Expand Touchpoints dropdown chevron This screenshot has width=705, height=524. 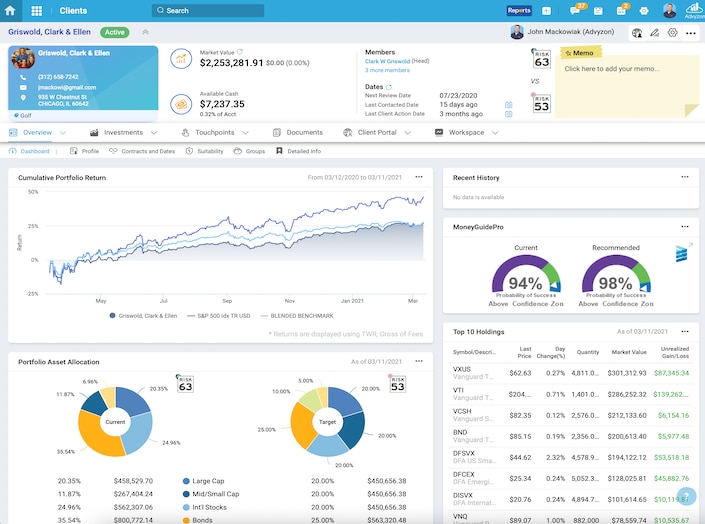[x=245, y=133]
